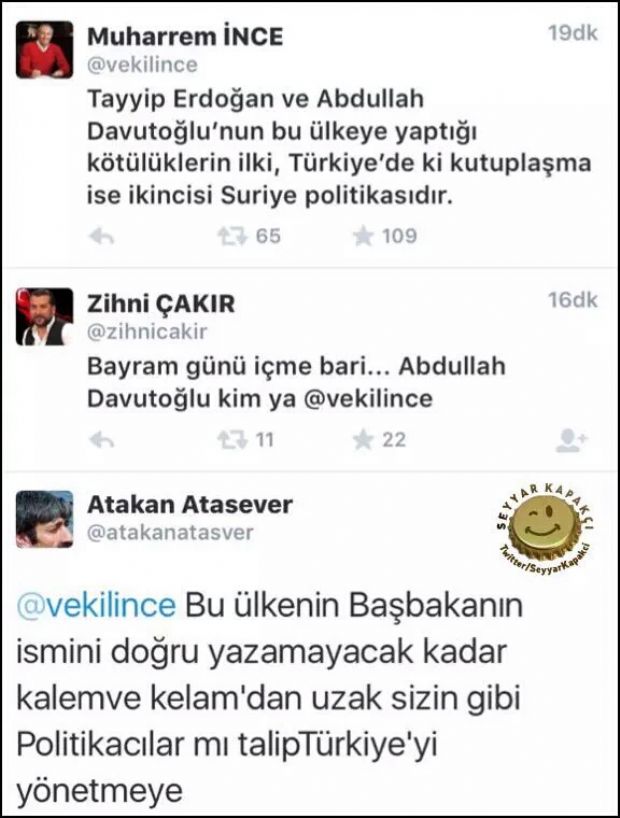Open the @vekilince handle under Muharrem İNCE
Screen dimensions: 620x818
pos(142,65)
